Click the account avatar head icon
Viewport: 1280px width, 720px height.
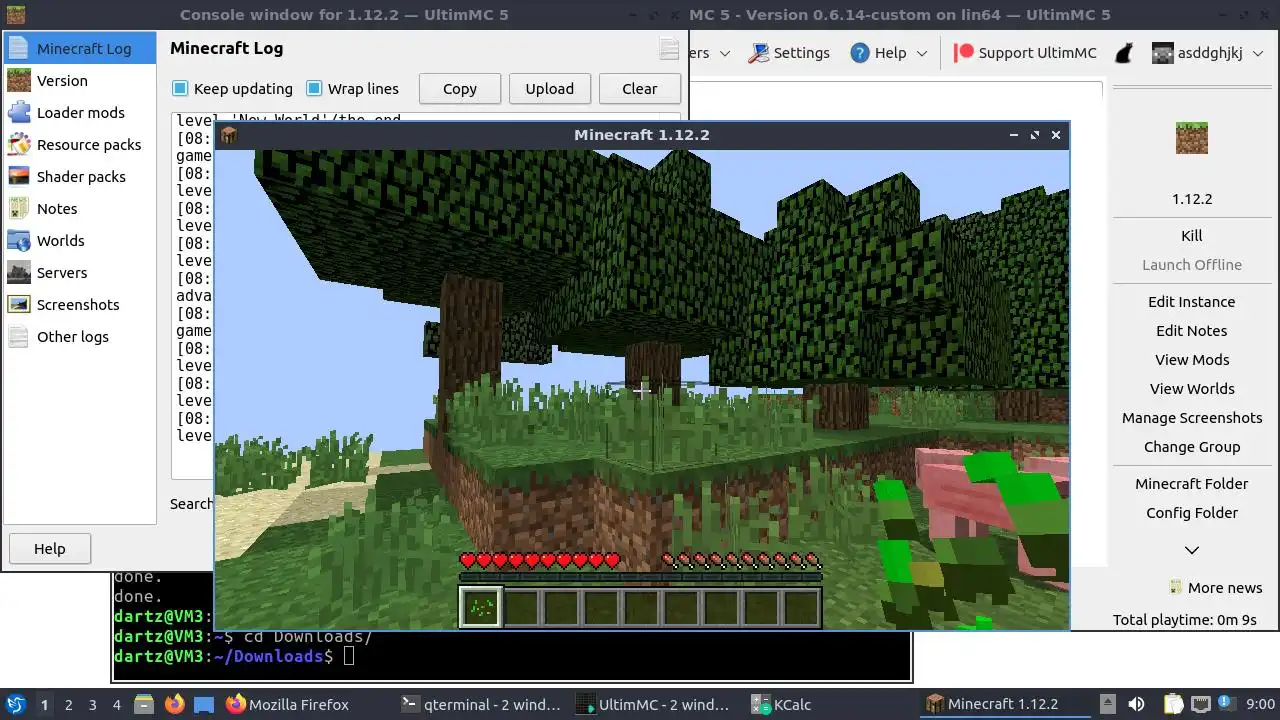[x=1162, y=53]
